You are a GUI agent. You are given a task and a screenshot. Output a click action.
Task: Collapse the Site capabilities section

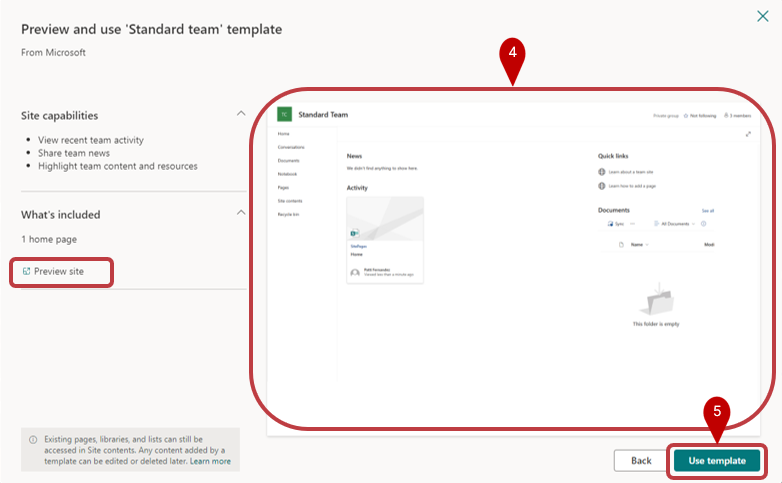point(240,114)
